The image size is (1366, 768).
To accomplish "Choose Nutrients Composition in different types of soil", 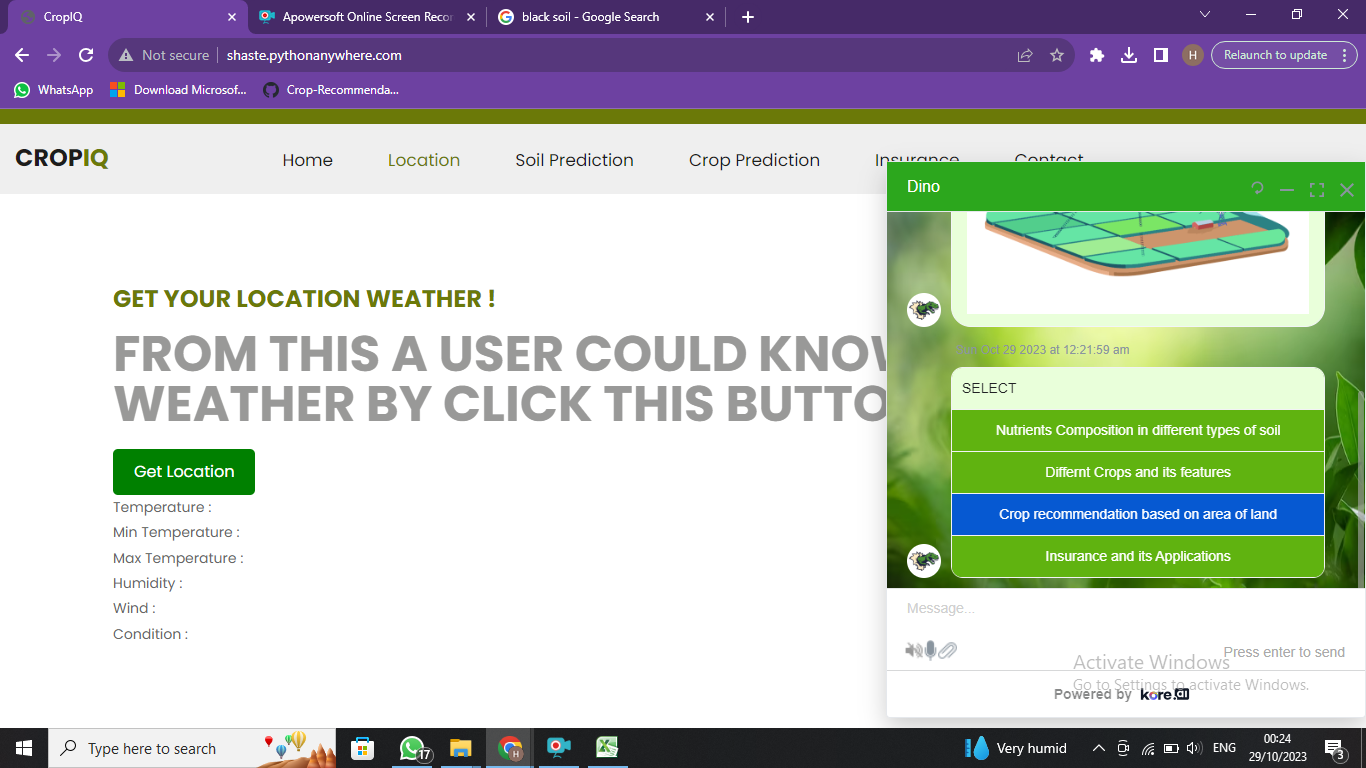I will [x=1138, y=431].
